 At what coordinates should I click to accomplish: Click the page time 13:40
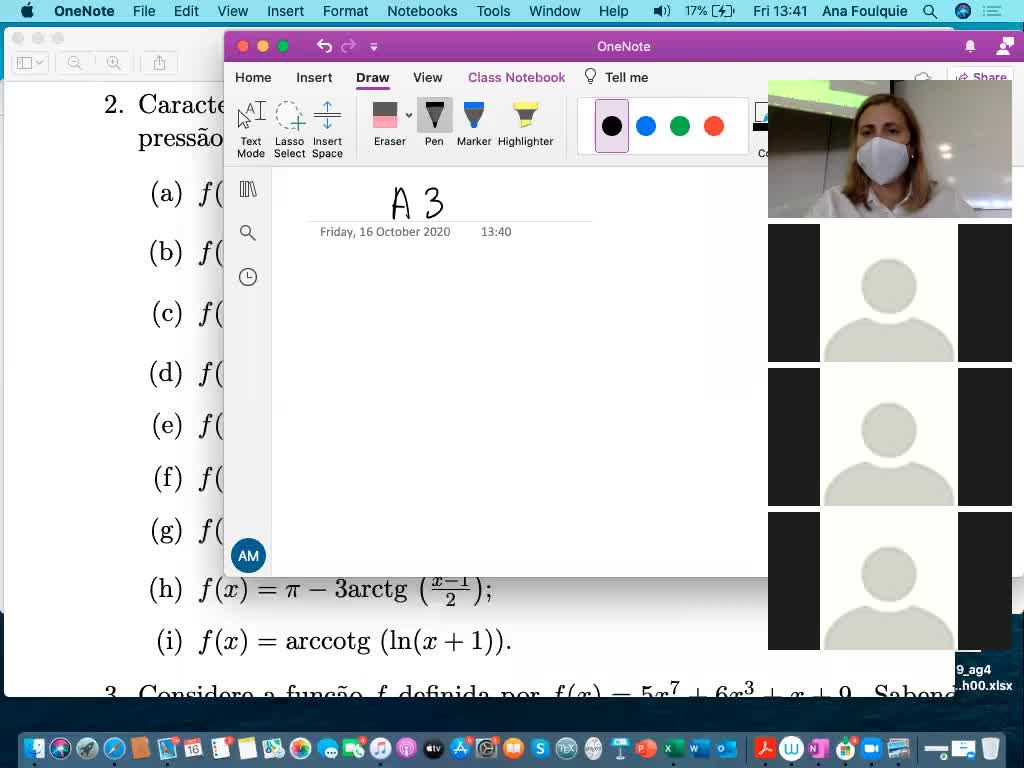coord(496,232)
